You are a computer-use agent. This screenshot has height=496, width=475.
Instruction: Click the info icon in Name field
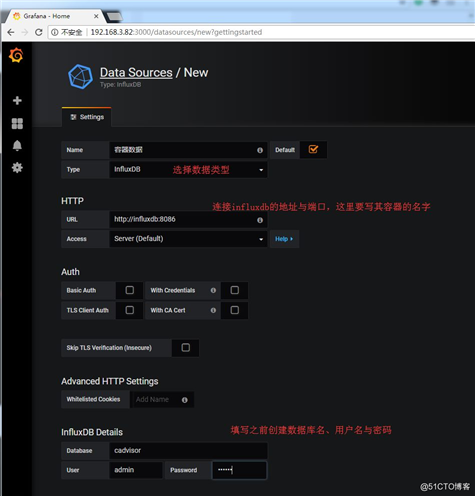[260, 150]
